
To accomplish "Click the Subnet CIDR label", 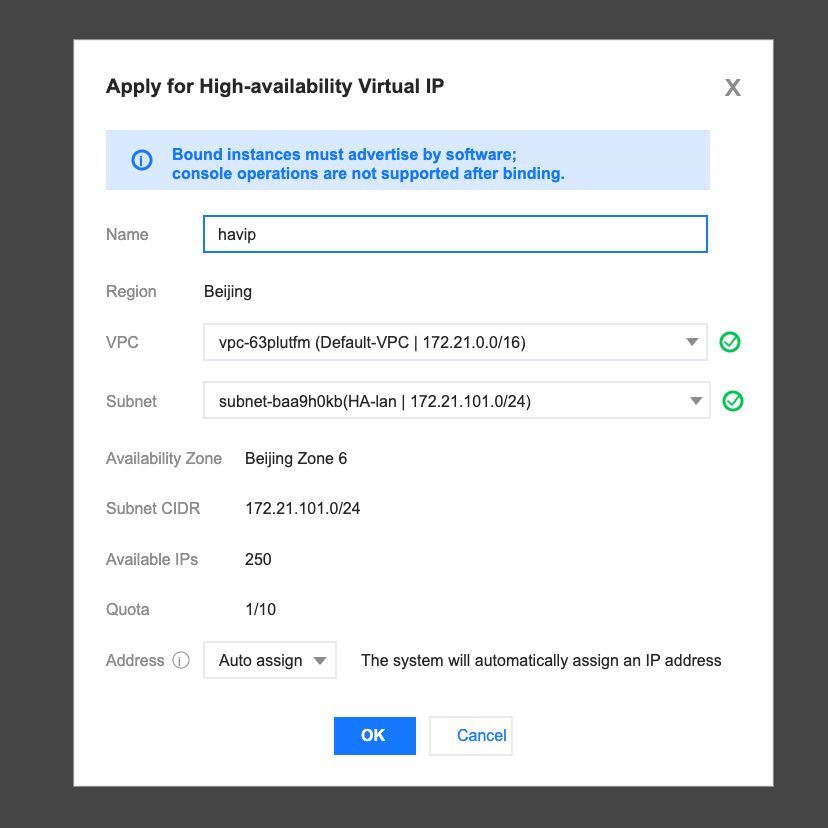I will click(x=153, y=509).
